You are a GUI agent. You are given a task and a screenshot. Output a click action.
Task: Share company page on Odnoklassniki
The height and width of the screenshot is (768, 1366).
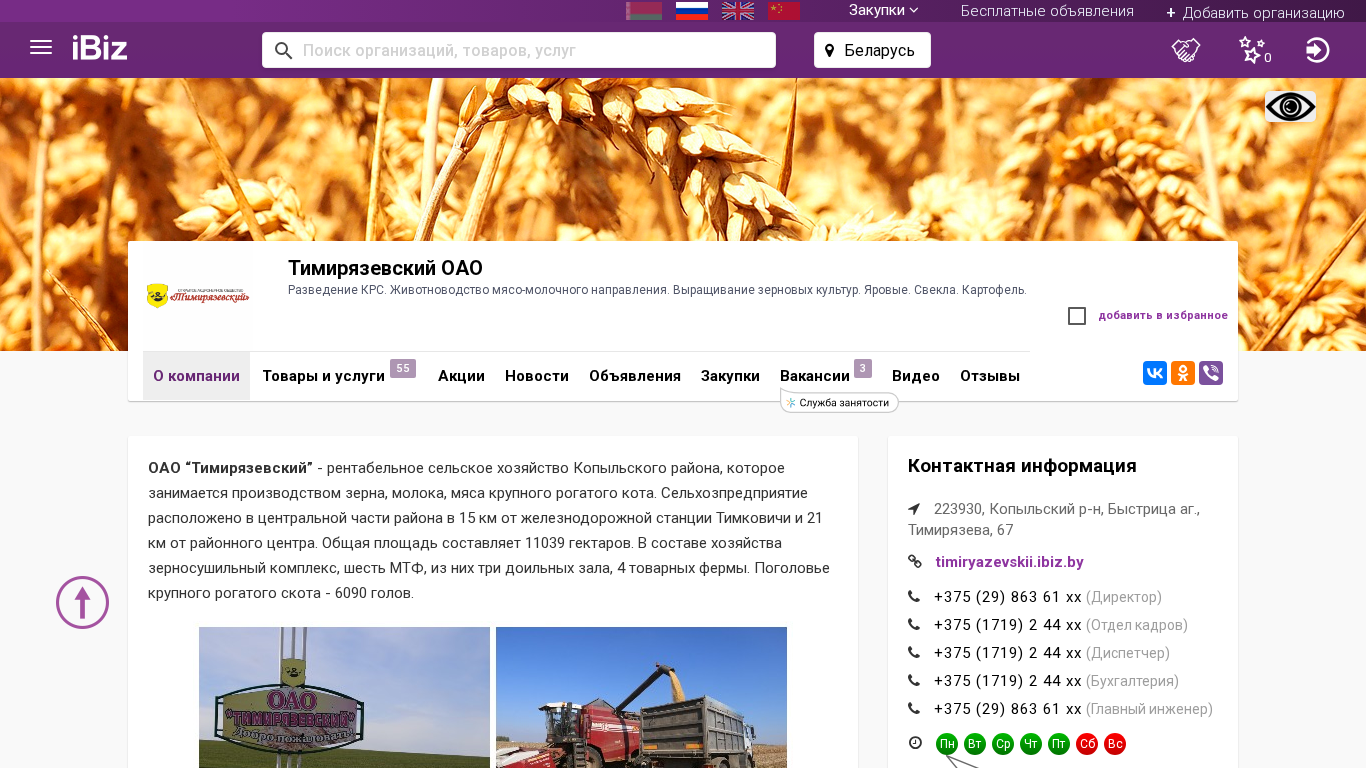[1183, 373]
